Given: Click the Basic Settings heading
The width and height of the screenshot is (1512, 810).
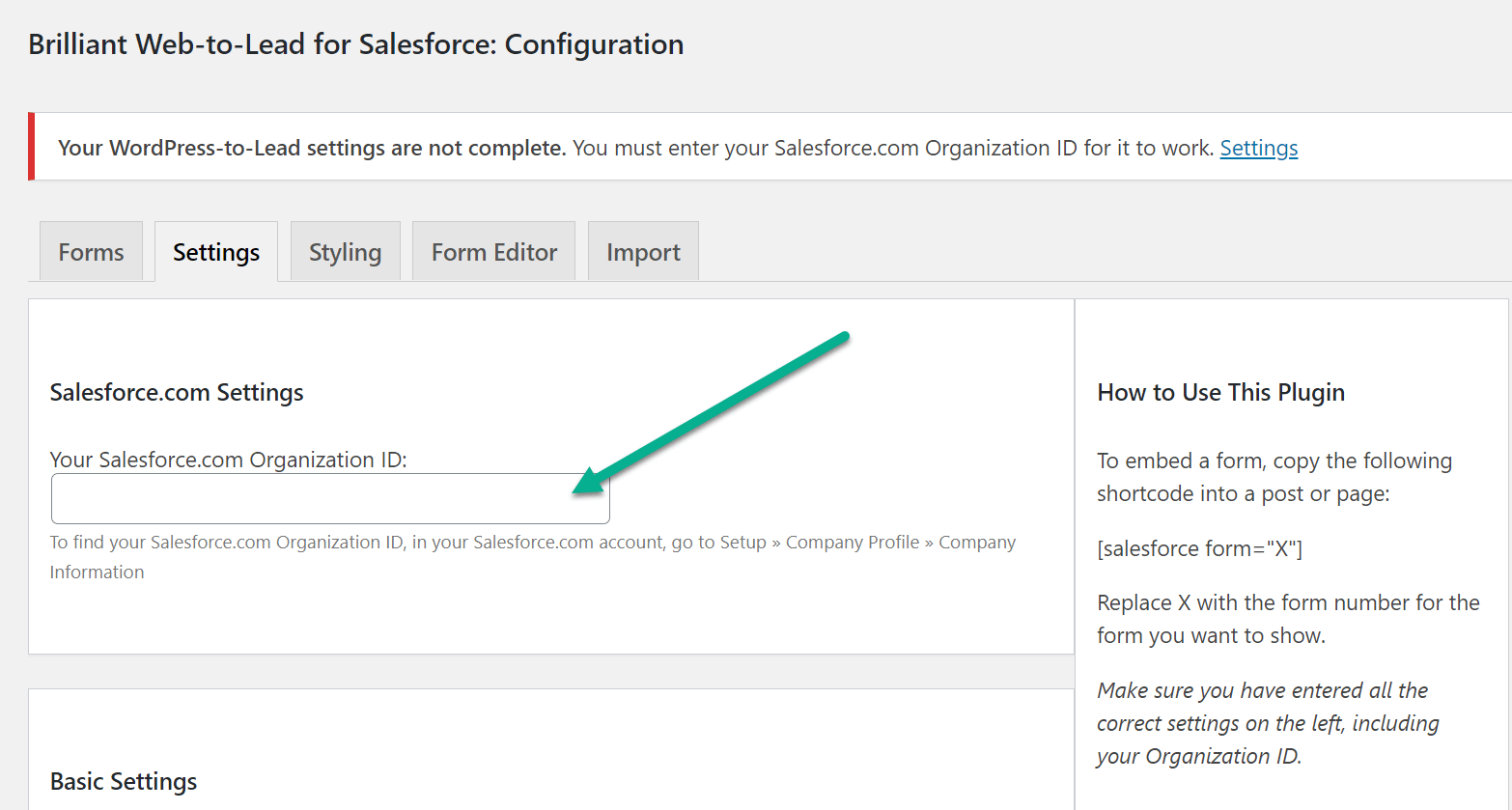Looking at the screenshot, I should [x=124, y=781].
